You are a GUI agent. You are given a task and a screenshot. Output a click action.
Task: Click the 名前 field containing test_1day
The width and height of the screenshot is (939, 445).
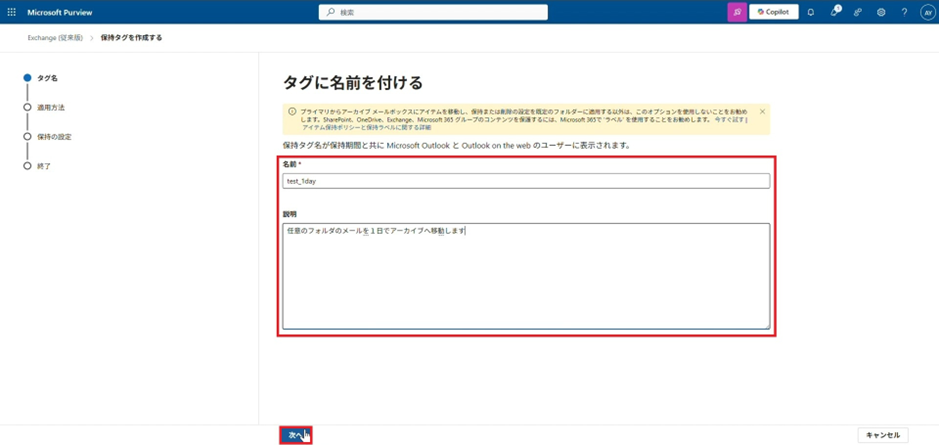[x=526, y=181]
